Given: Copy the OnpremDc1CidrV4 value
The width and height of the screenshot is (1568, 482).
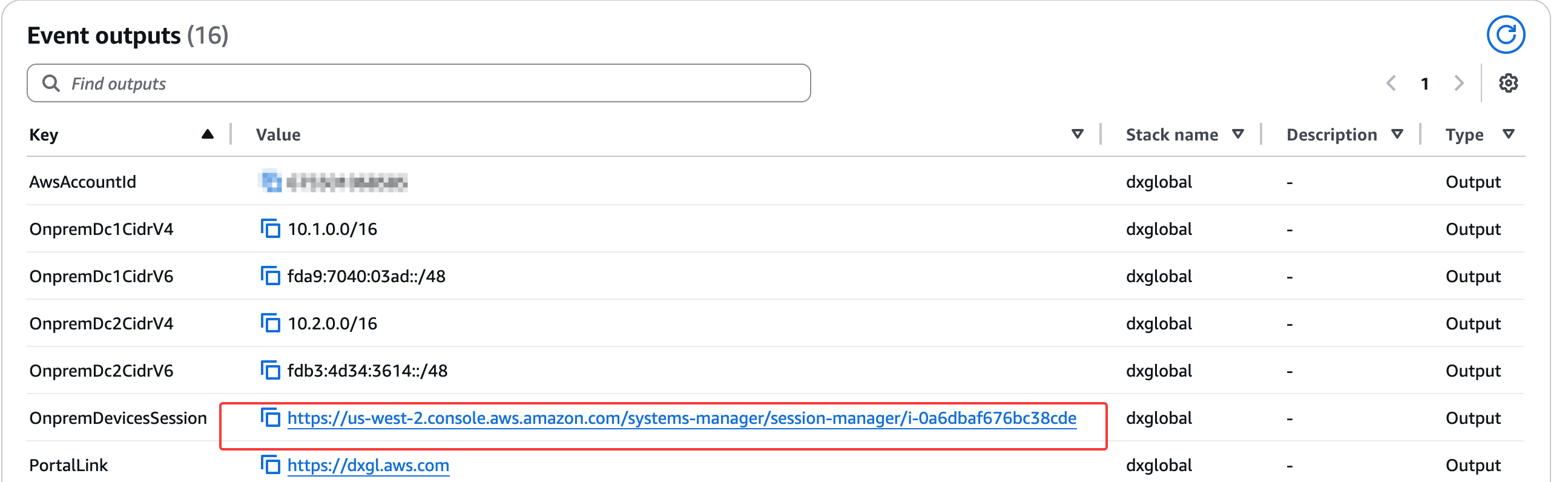Looking at the screenshot, I should (x=270, y=229).
